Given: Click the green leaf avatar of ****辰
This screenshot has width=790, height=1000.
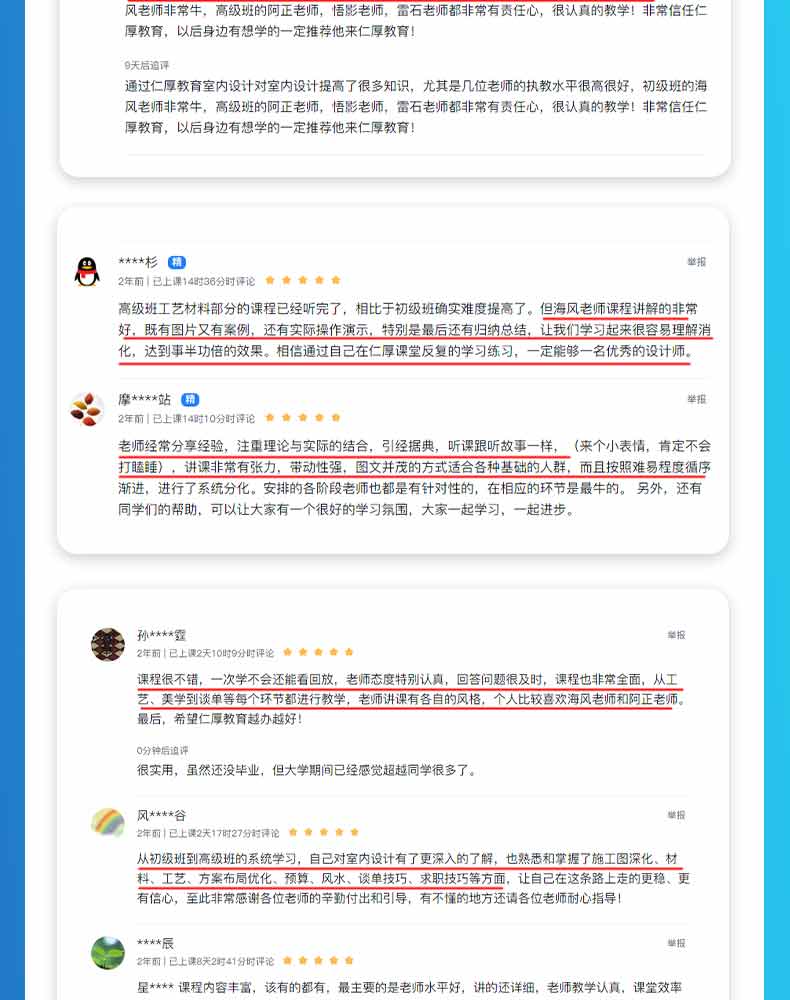Looking at the screenshot, I should (108, 953).
